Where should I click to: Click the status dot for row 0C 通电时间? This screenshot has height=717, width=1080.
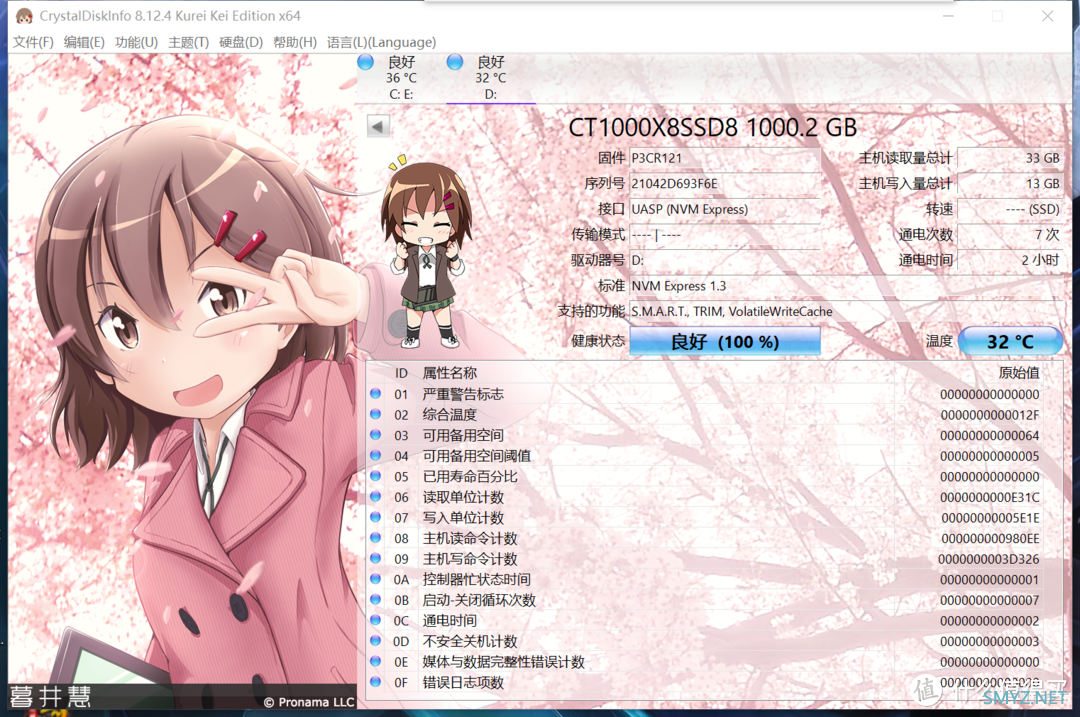click(375, 620)
